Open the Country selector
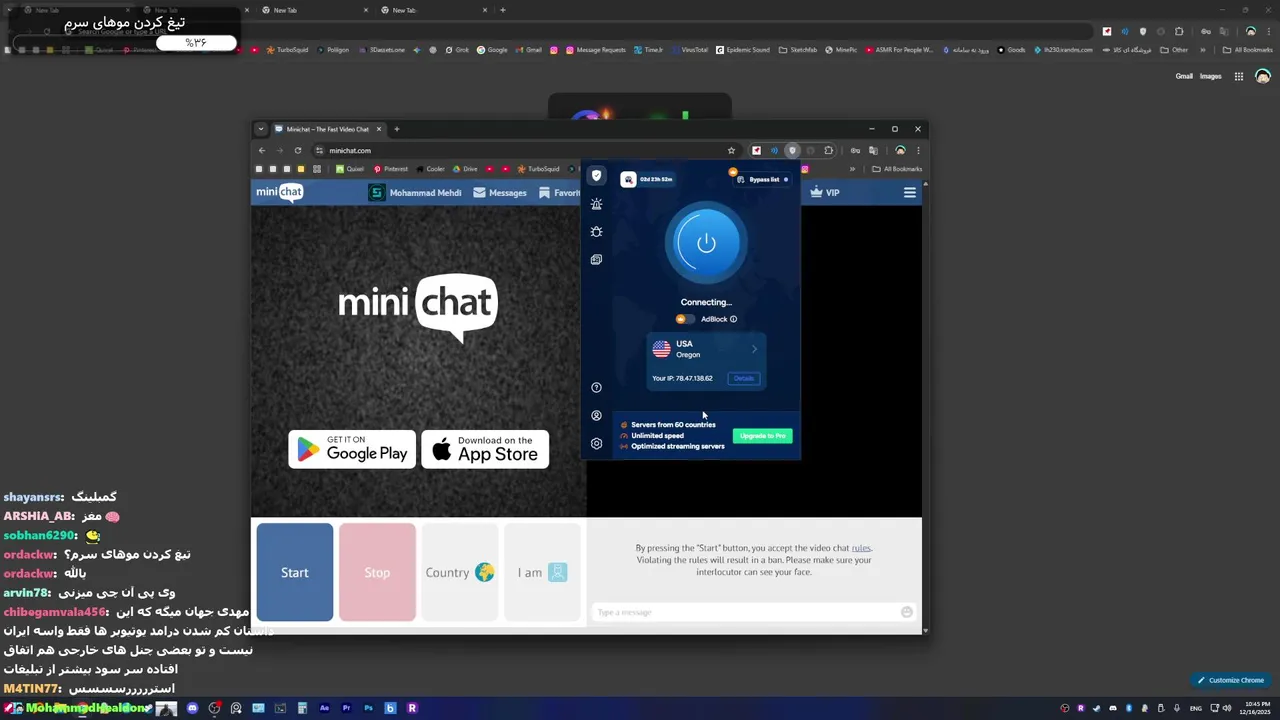 460,572
